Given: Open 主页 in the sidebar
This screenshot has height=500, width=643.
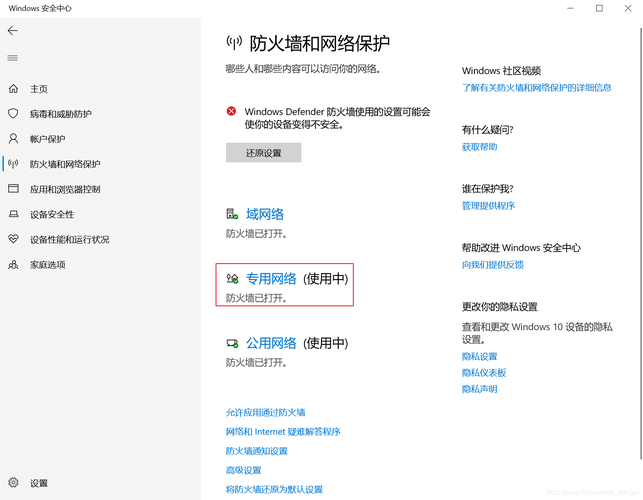Looking at the screenshot, I should click(39, 89).
